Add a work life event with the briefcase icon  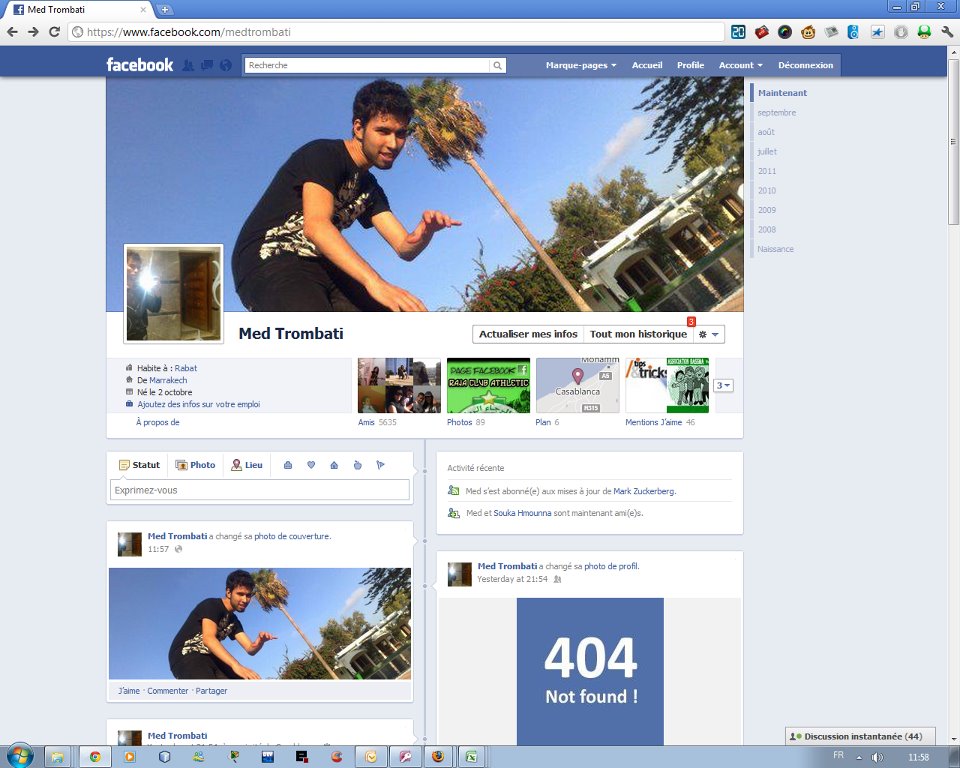(x=288, y=464)
